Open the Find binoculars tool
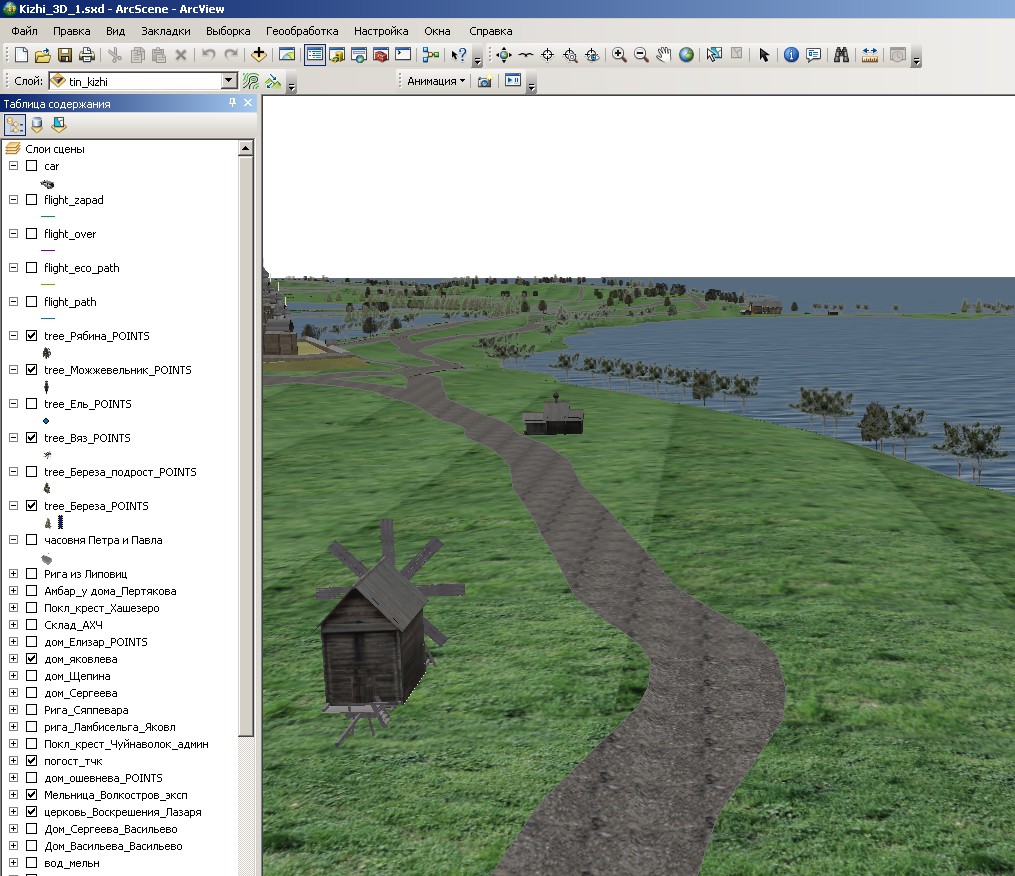1015x876 pixels. click(841, 55)
